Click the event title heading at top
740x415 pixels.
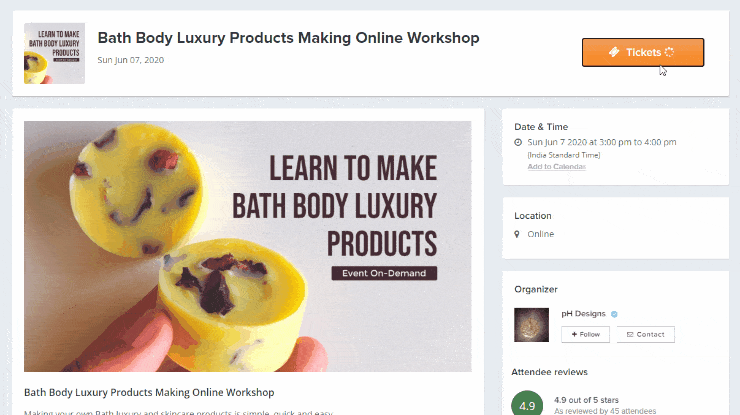pyautogui.click(x=288, y=38)
